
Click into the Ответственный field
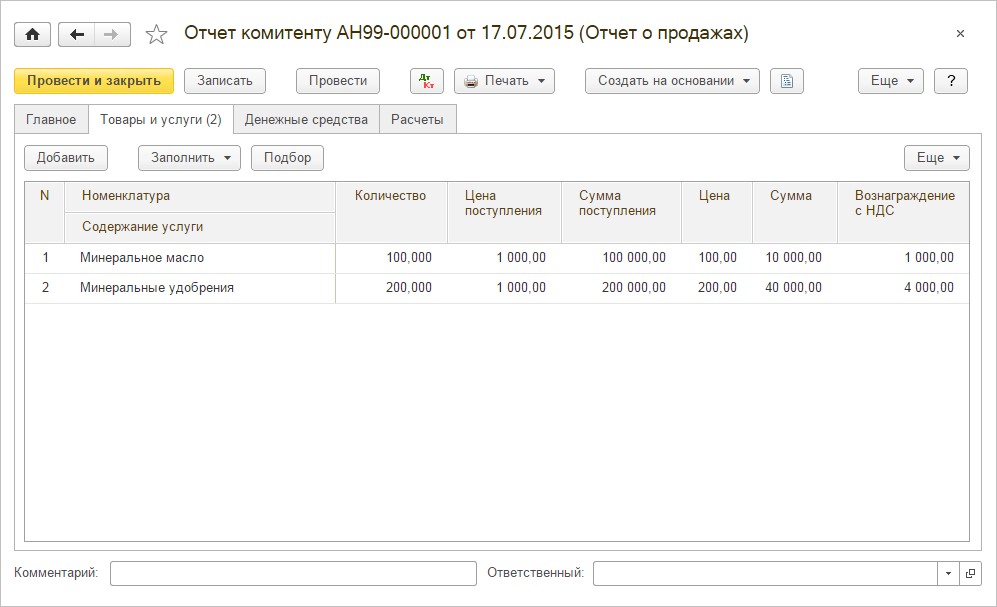pos(765,573)
